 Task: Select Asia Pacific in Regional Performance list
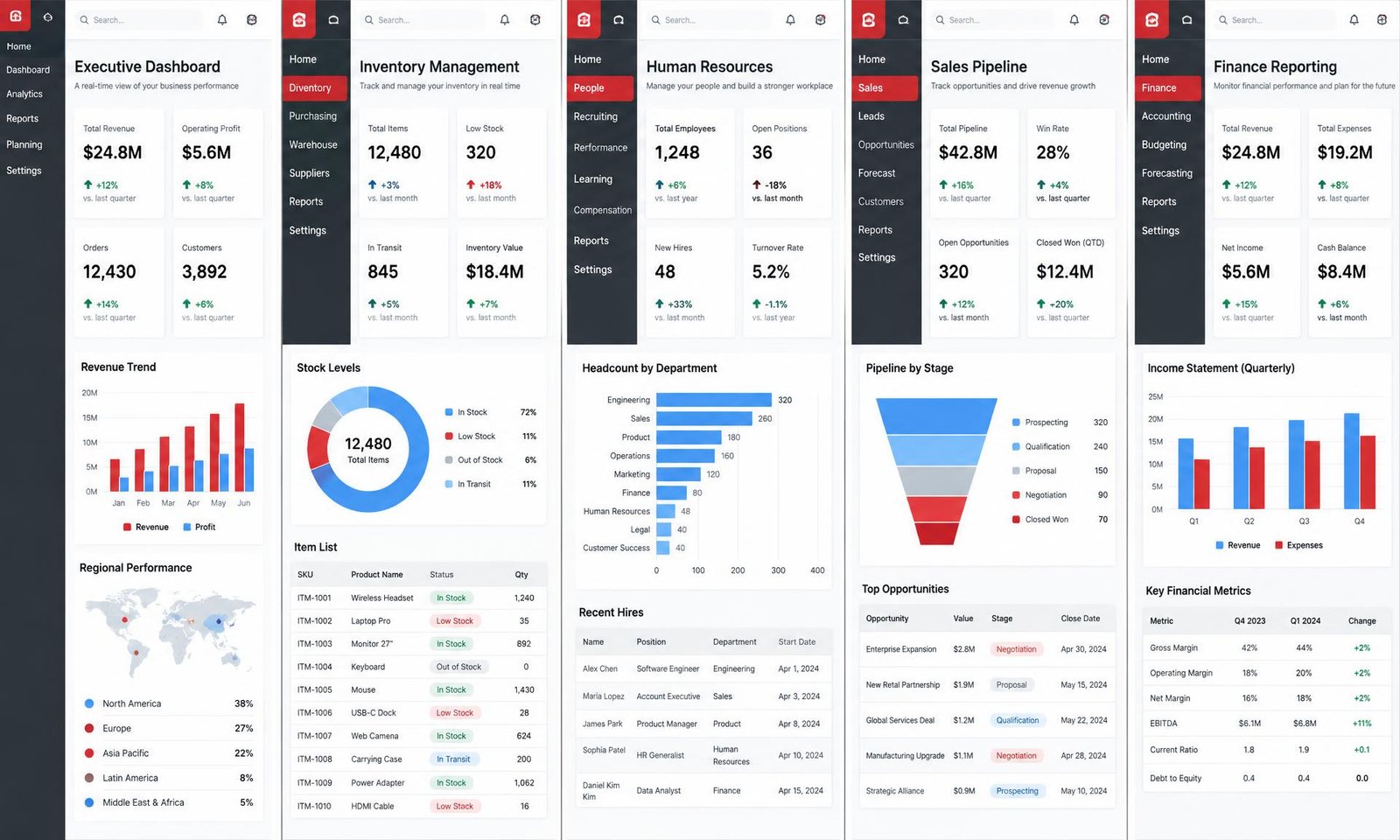169,753
